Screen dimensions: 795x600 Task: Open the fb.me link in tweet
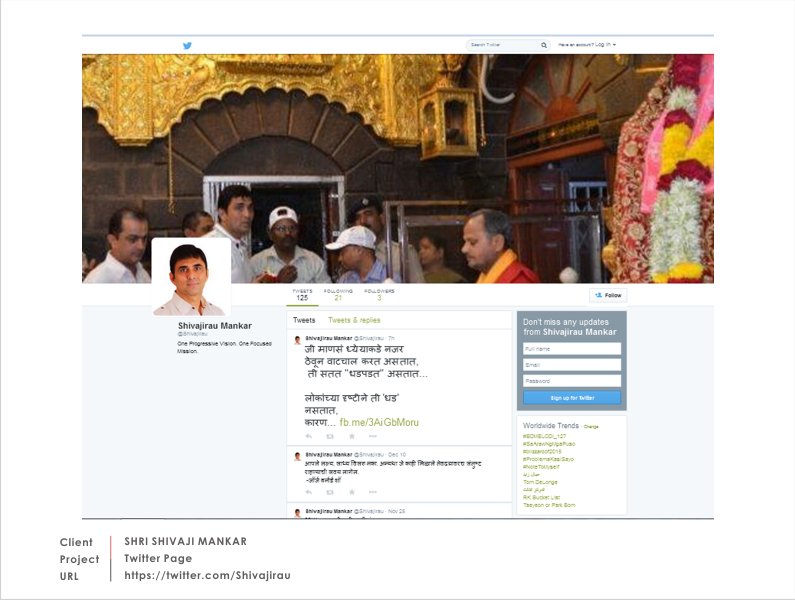(x=379, y=422)
